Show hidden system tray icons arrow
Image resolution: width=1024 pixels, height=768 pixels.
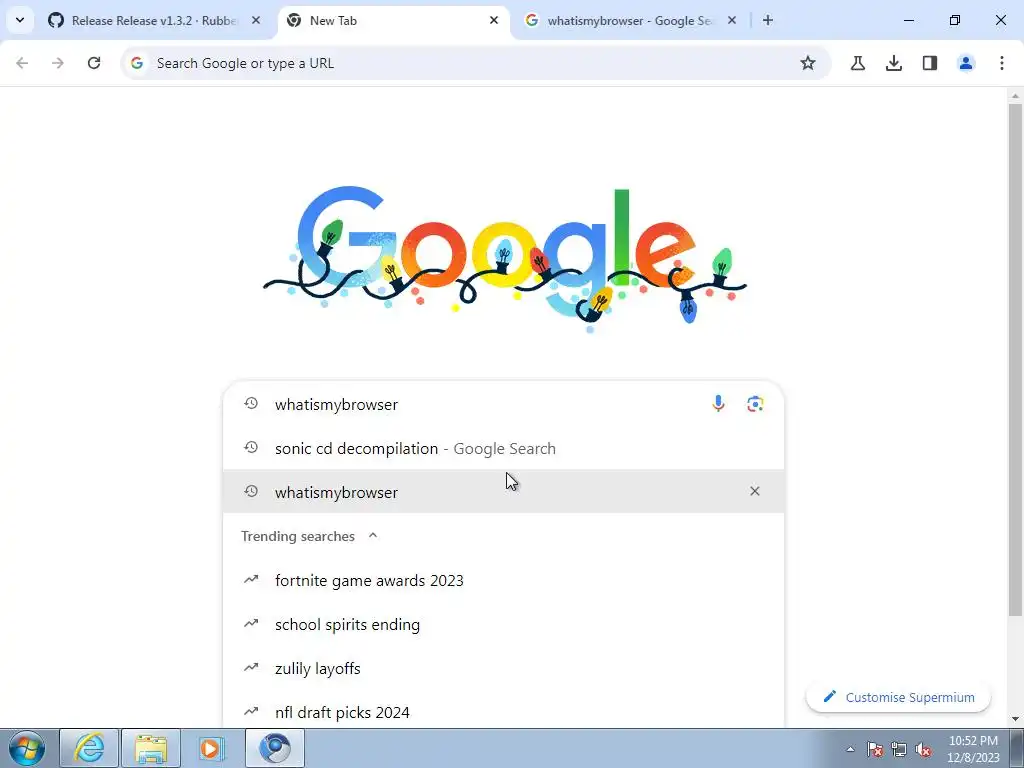tap(850, 749)
